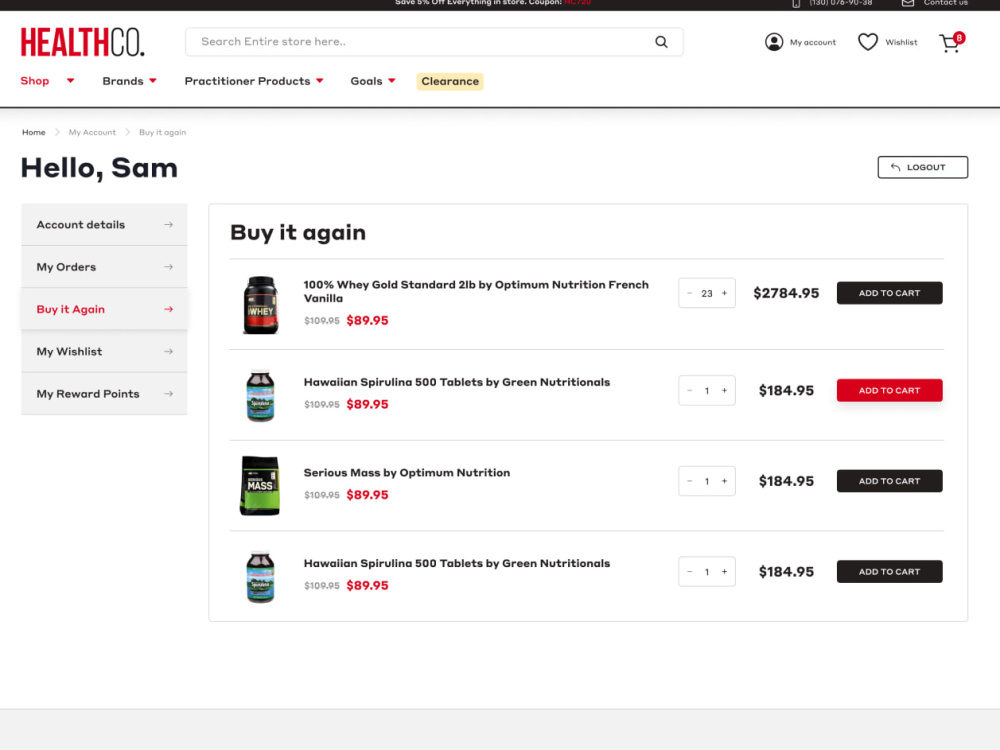Viewport: 1000px width, 750px height.
Task: Increase quantity for last Hawaiian Spirulina
Action: coord(724,571)
